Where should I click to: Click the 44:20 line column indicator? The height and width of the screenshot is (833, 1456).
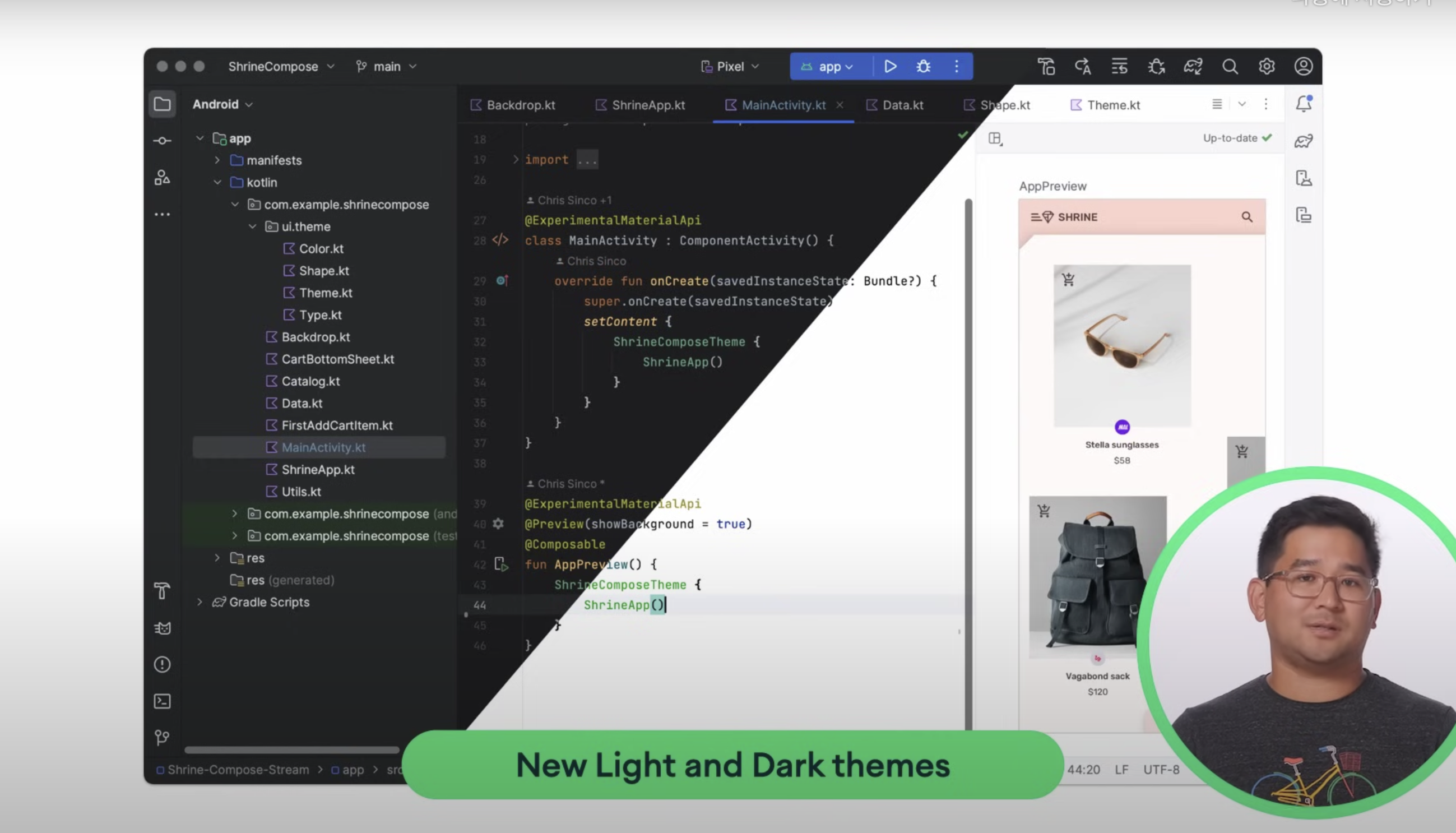point(1083,770)
